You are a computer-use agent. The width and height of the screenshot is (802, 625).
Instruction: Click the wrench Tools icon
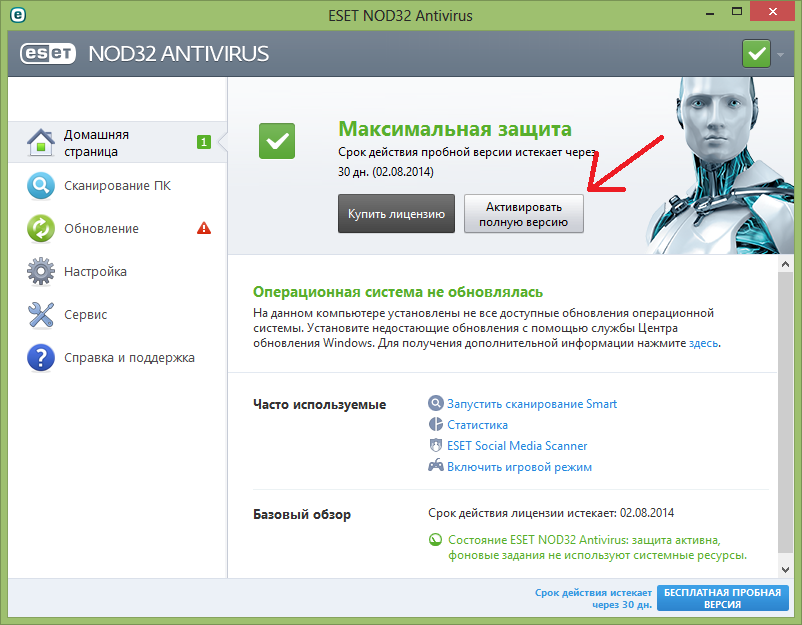41,315
